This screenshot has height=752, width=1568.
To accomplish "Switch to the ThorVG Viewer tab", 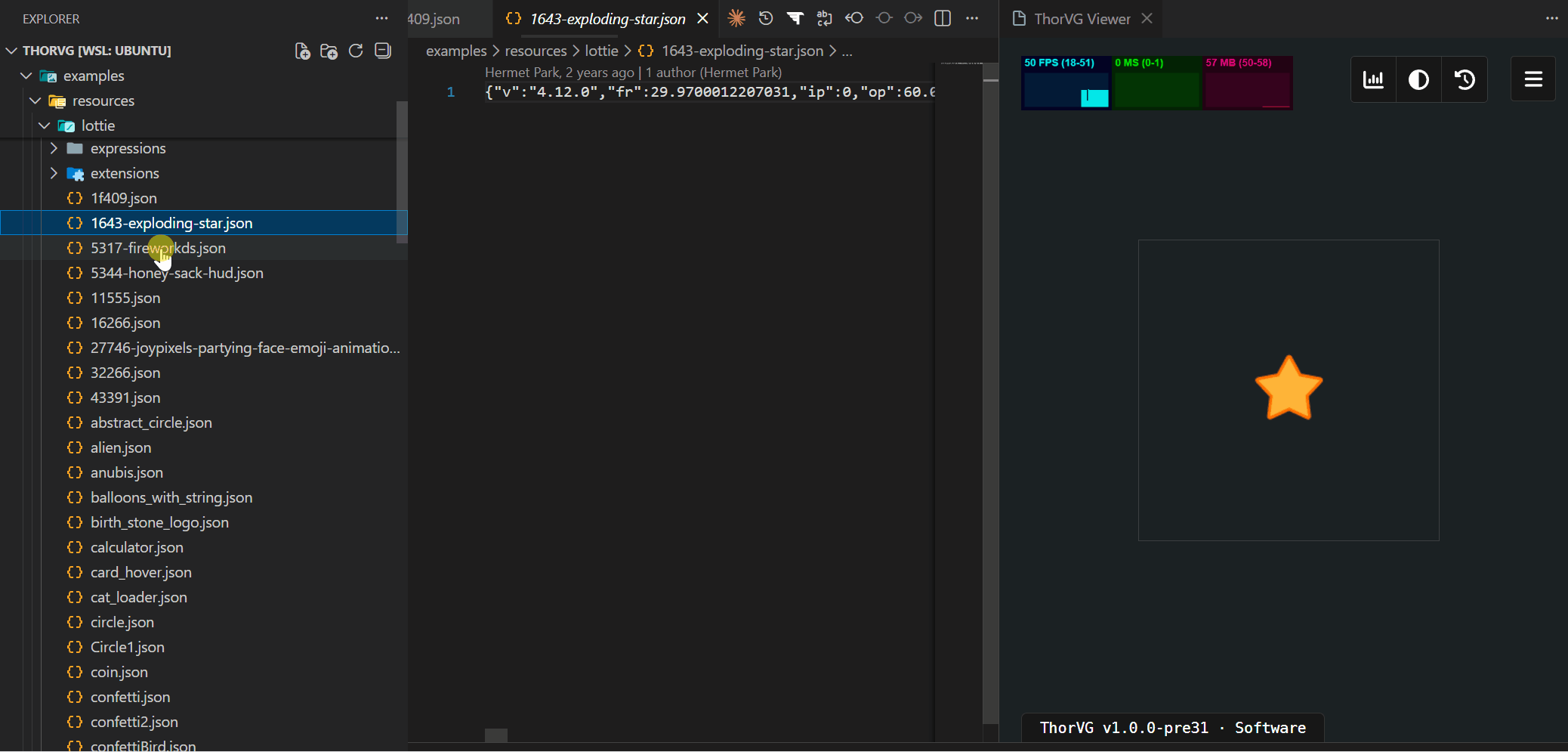I will [x=1082, y=18].
